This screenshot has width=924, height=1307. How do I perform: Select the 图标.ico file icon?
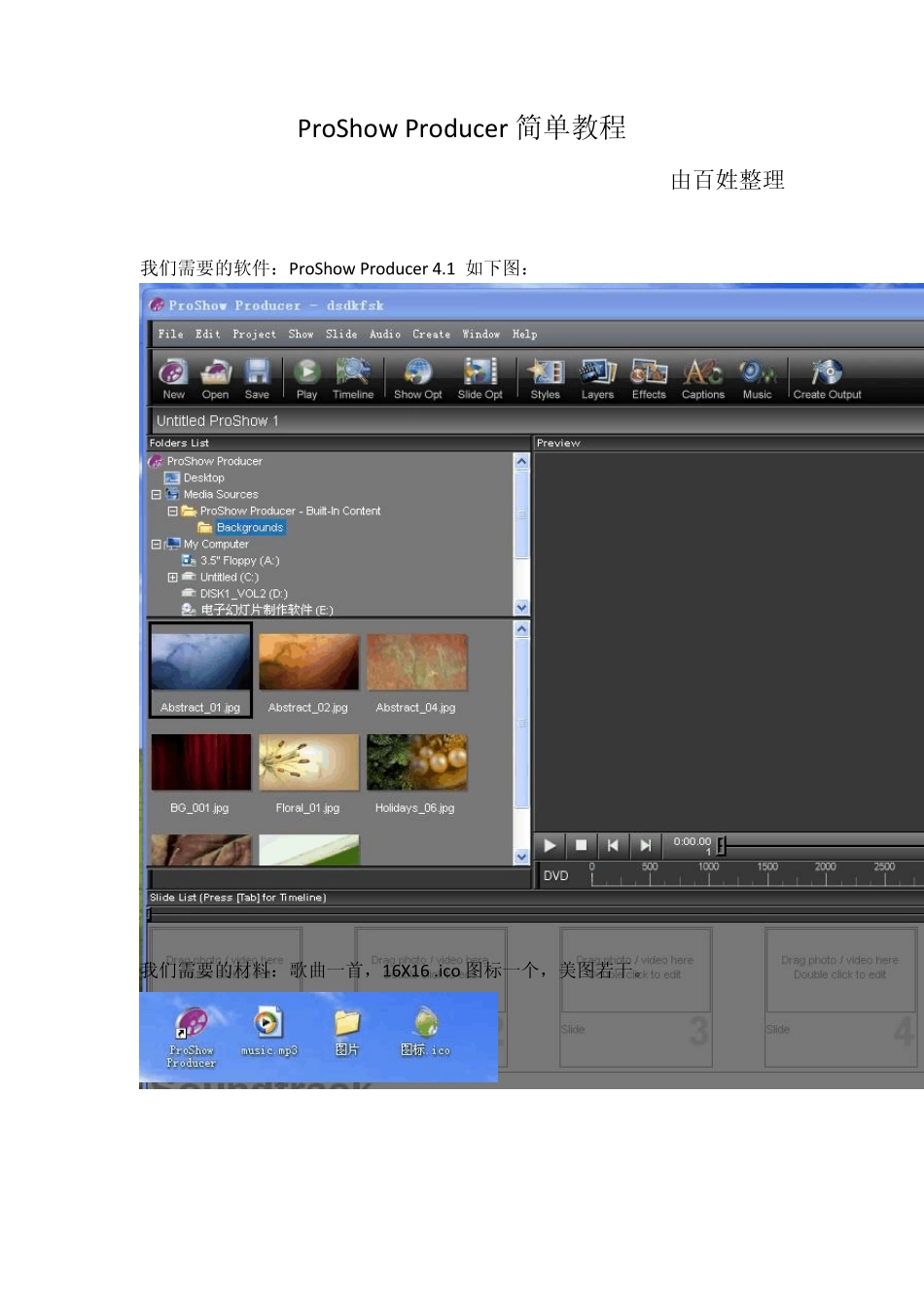426,1033
